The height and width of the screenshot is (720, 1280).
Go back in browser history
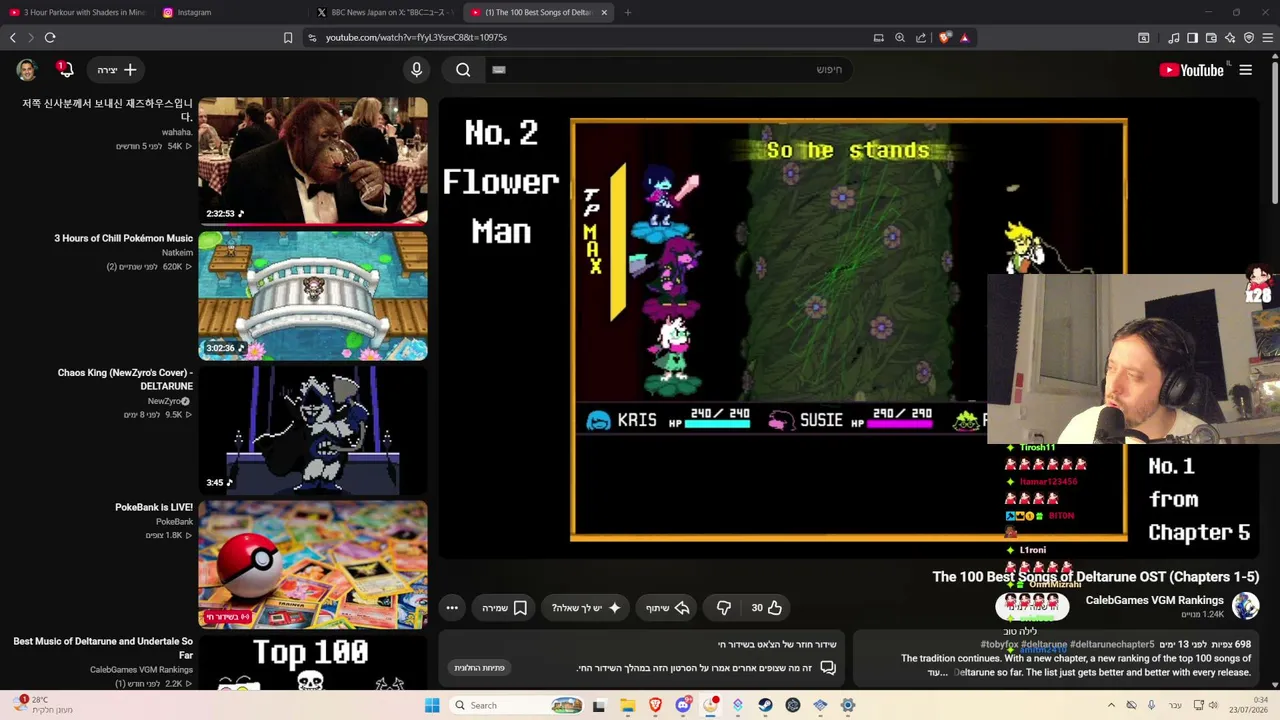13,38
